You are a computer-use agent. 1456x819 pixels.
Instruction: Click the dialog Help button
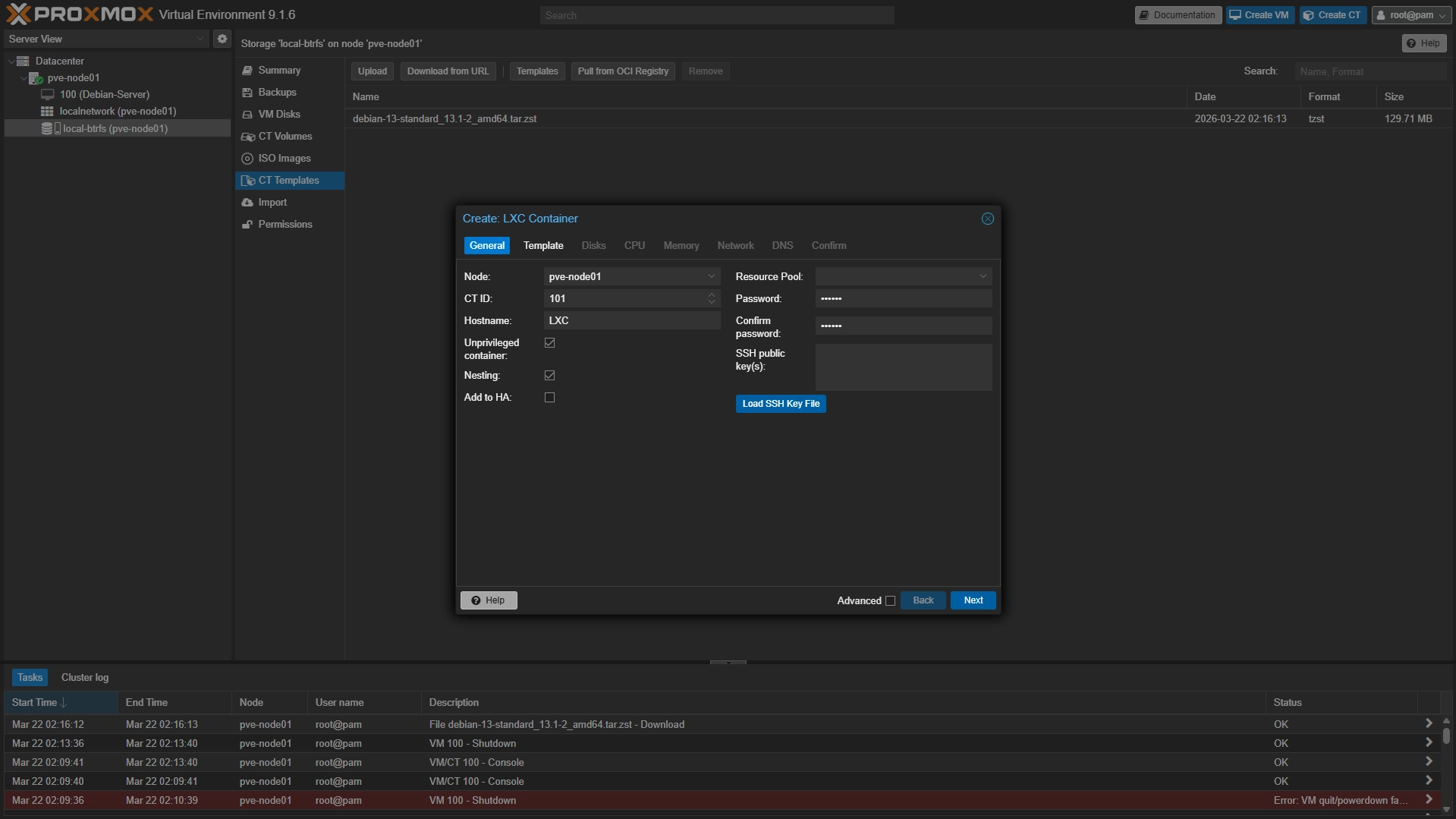coord(489,600)
